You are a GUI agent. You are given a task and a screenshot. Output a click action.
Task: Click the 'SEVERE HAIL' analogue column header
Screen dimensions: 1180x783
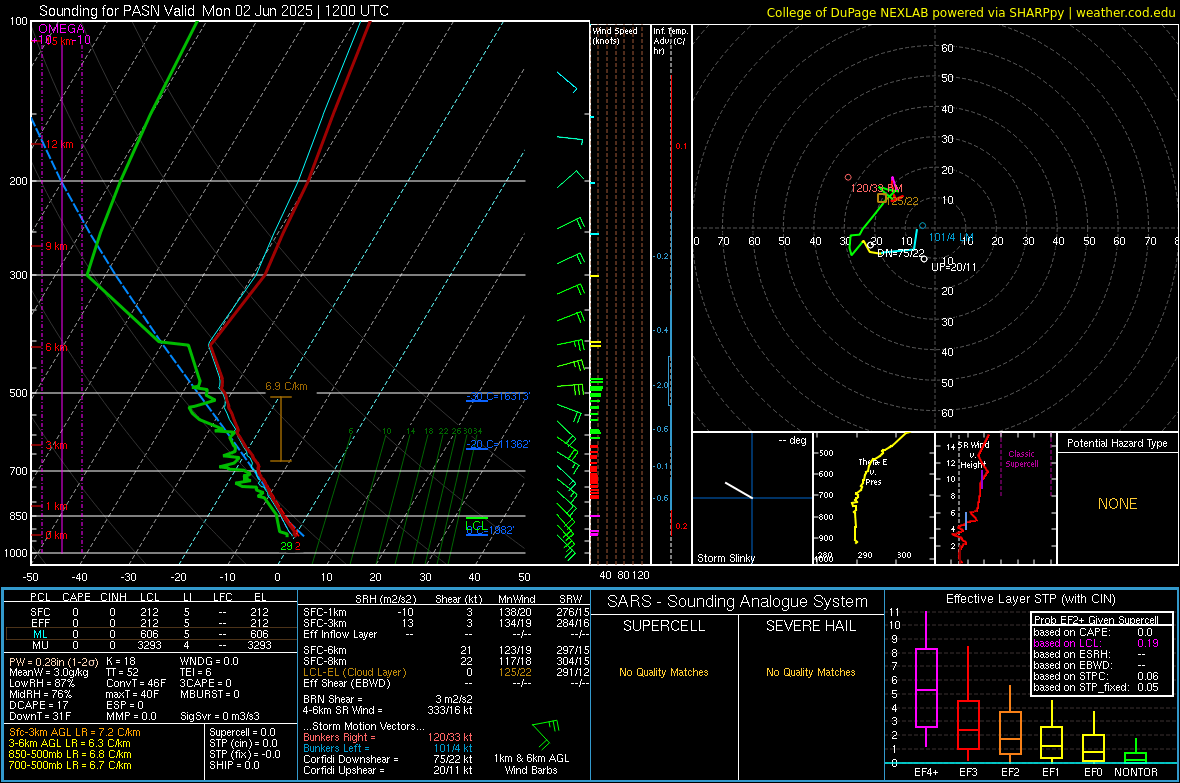[x=810, y=626]
